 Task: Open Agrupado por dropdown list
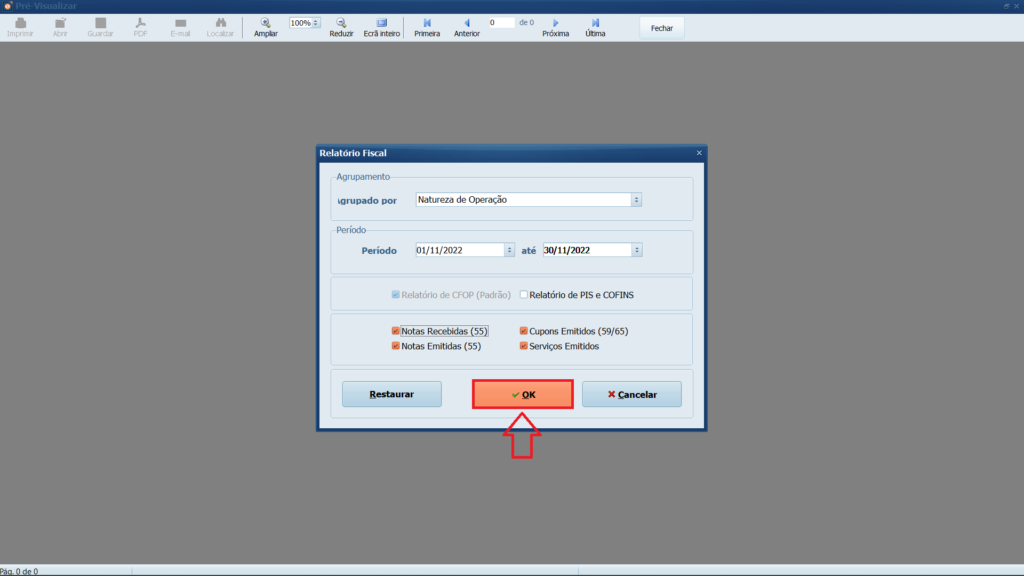coord(636,200)
